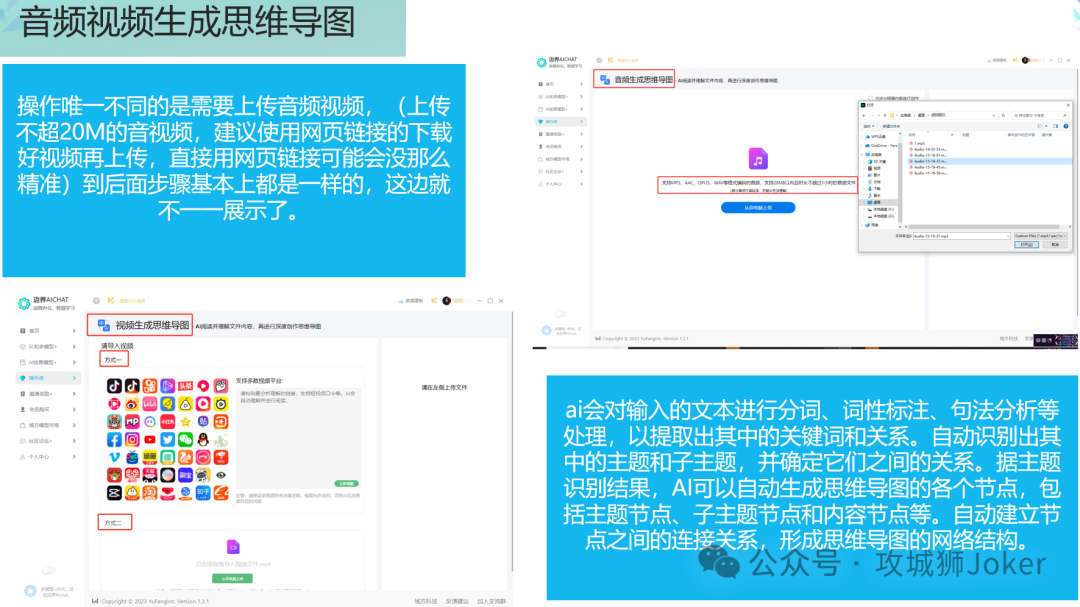Expand 首页 chevron in video window sidebar
The image size is (1080, 607).
(74, 331)
